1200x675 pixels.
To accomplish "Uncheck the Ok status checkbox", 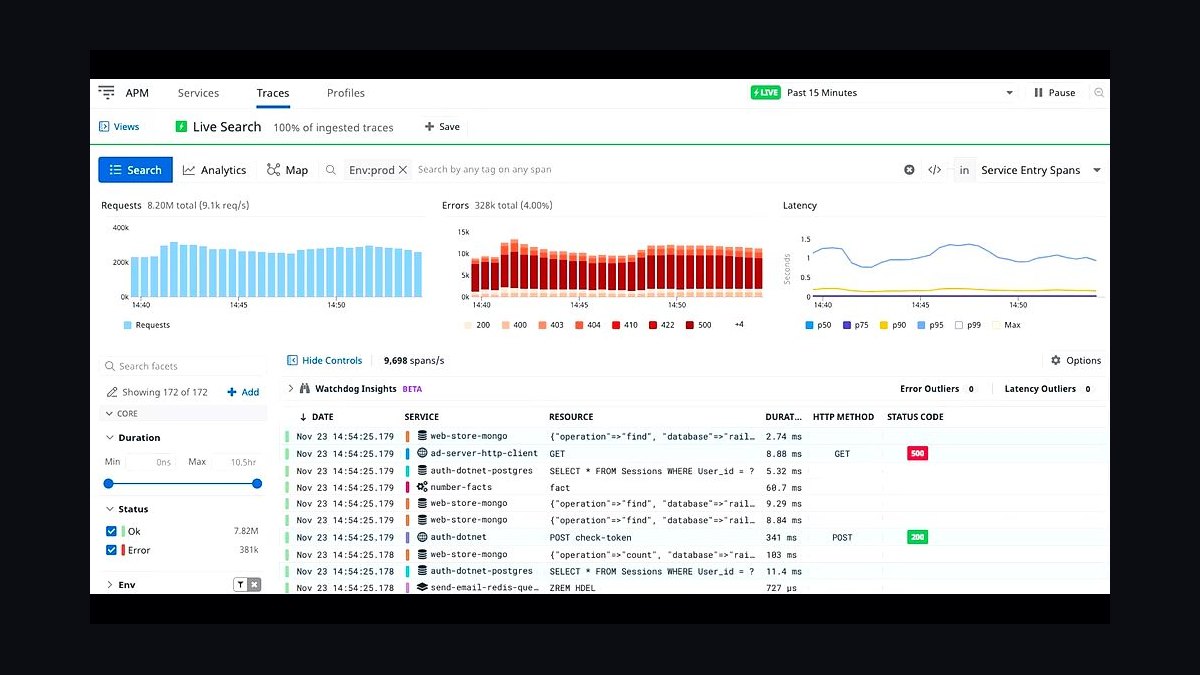I will pyautogui.click(x=111, y=532).
